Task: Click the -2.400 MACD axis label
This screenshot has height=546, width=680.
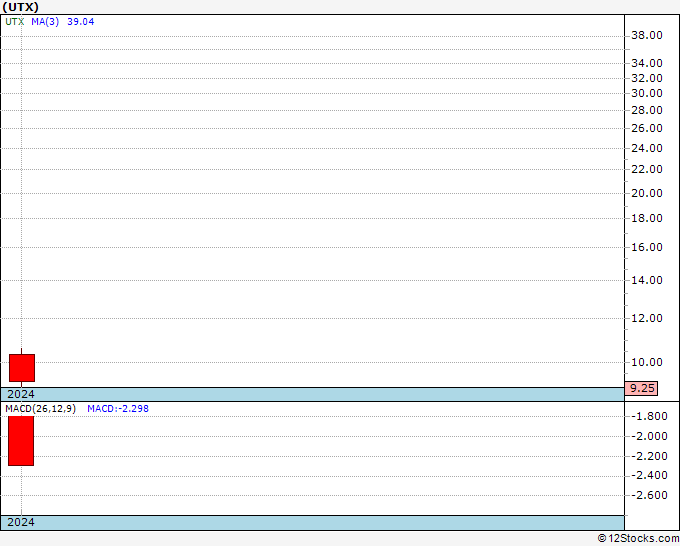Action: (649, 475)
